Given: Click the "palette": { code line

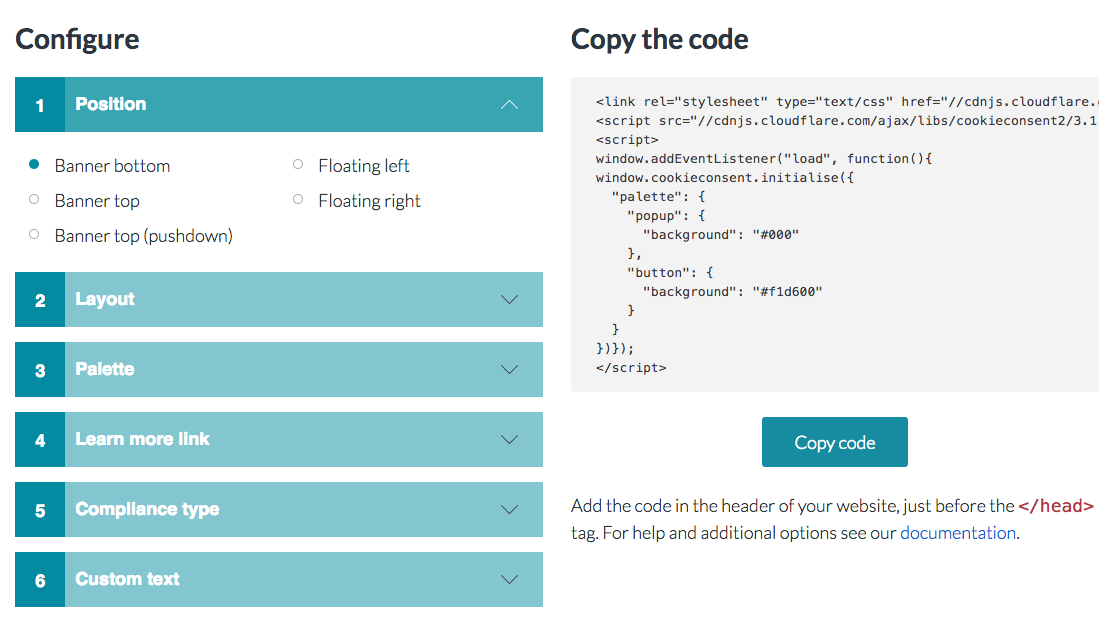Looking at the screenshot, I should click(658, 197).
